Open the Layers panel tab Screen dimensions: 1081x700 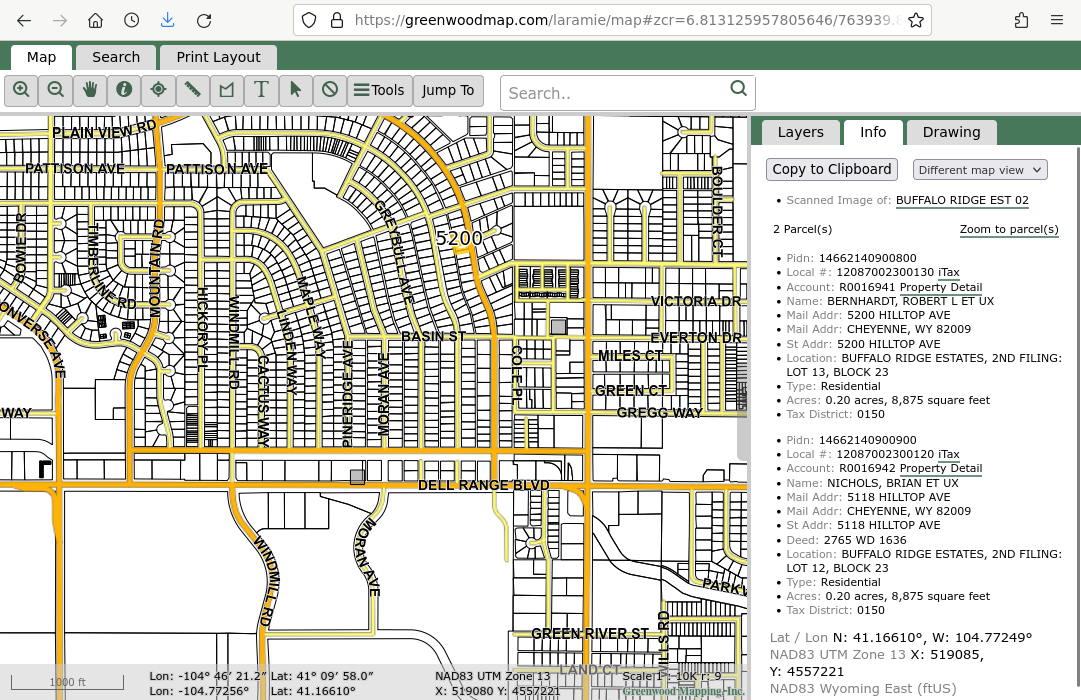pyautogui.click(x=800, y=132)
